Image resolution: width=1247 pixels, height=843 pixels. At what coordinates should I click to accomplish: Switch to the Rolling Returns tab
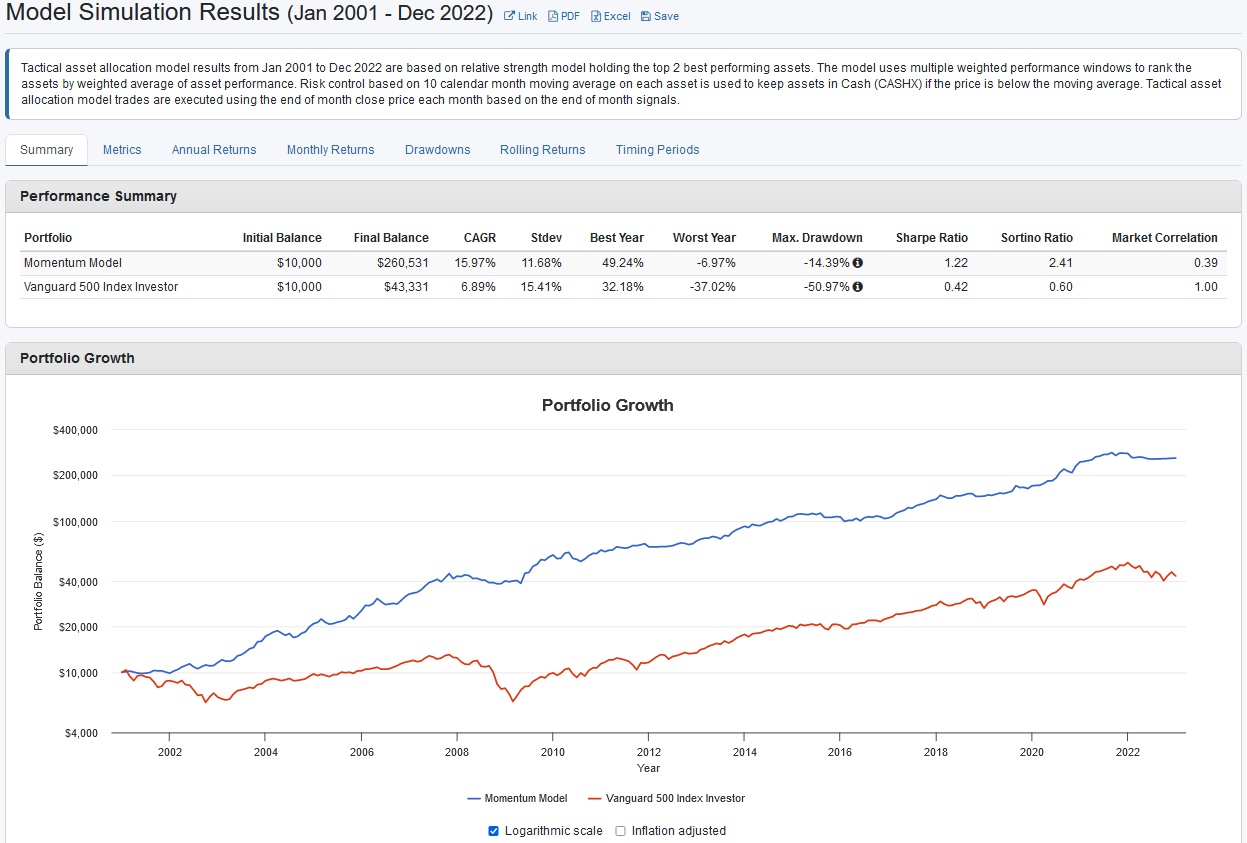click(x=542, y=149)
